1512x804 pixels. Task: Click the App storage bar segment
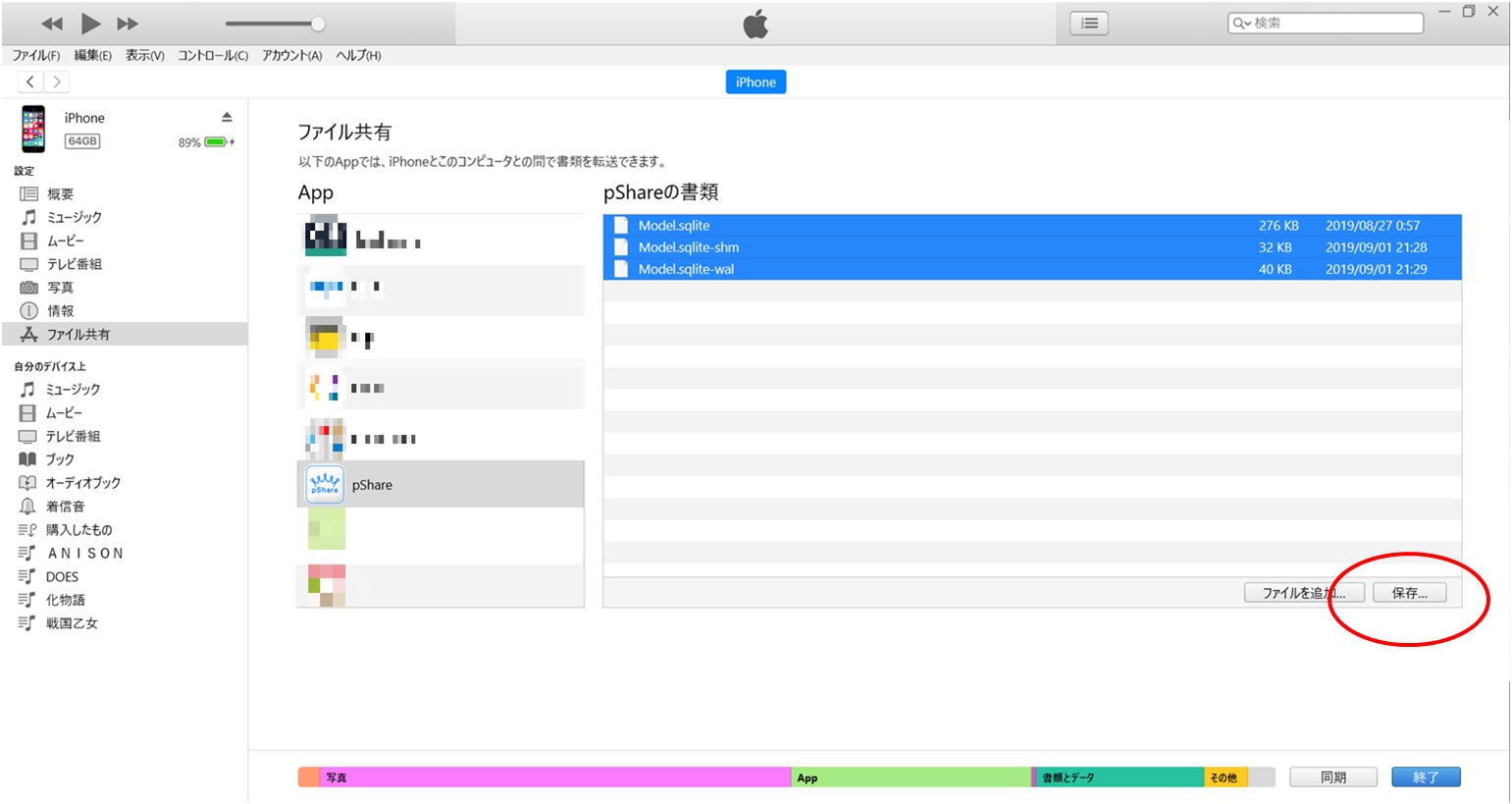(x=911, y=777)
